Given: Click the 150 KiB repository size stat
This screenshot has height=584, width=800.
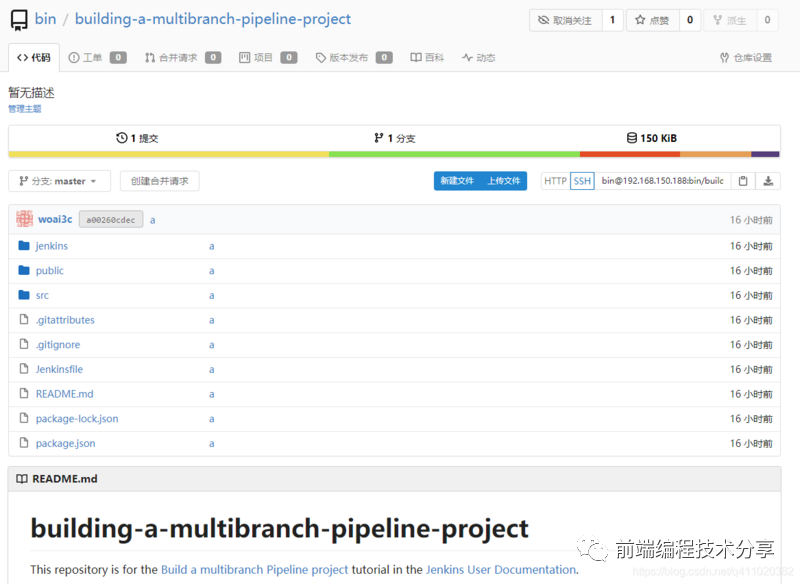Looking at the screenshot, I should click(x=652, y=138).
